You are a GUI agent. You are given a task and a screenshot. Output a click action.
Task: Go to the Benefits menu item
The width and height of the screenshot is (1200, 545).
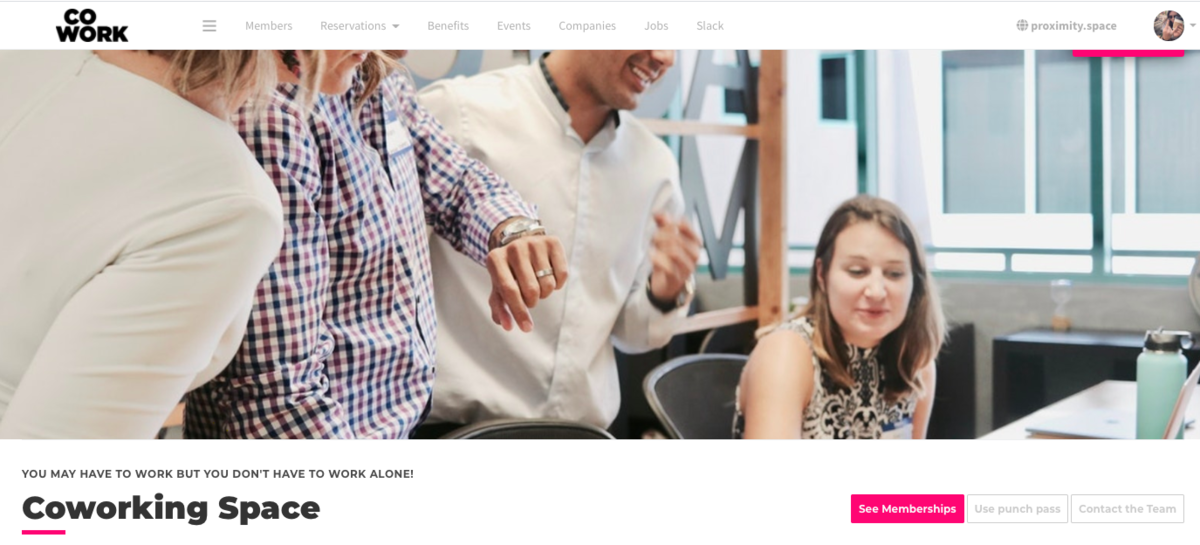click(x=448, y=26)
